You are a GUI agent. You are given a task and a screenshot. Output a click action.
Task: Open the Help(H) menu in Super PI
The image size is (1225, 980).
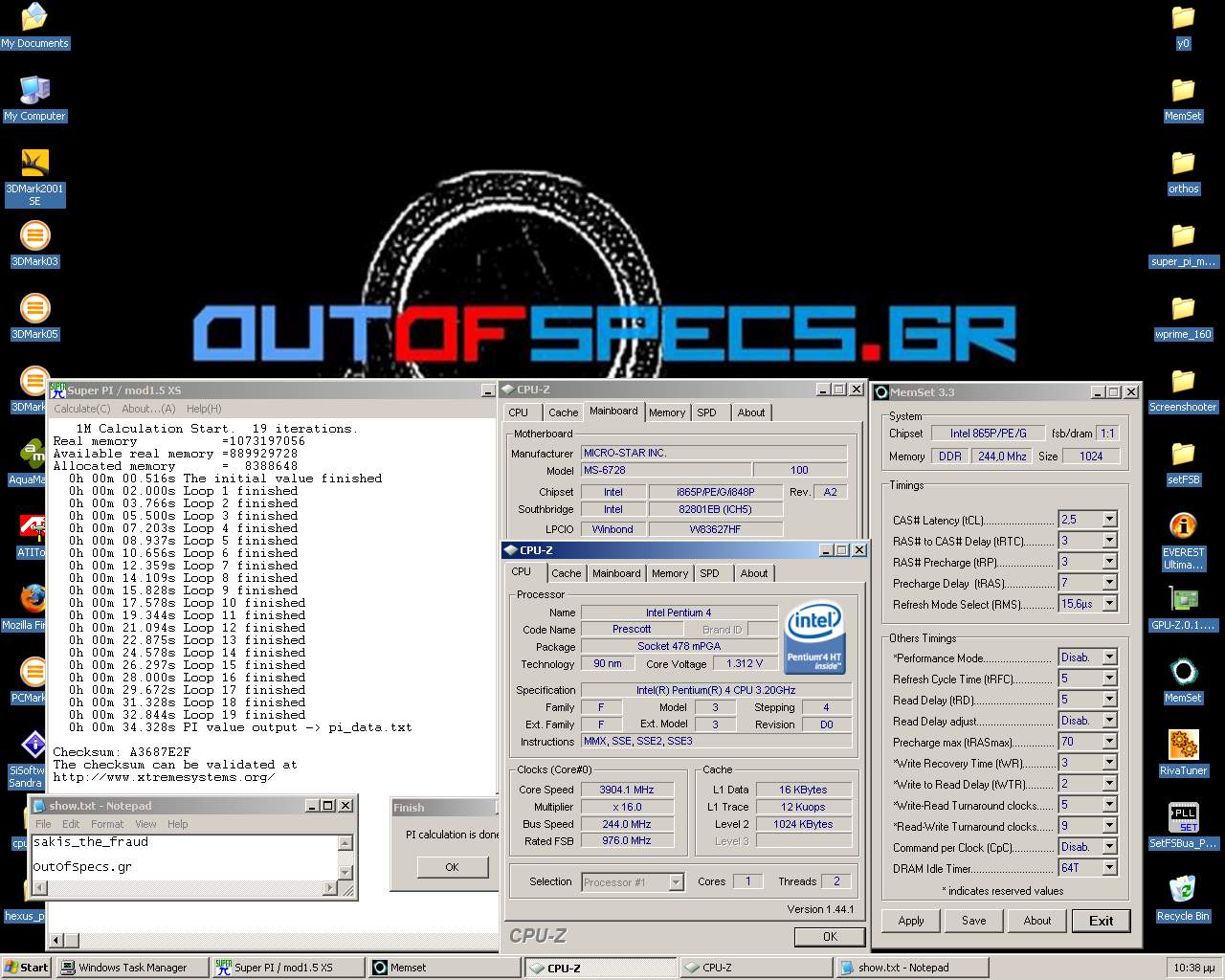coord(204,409)
